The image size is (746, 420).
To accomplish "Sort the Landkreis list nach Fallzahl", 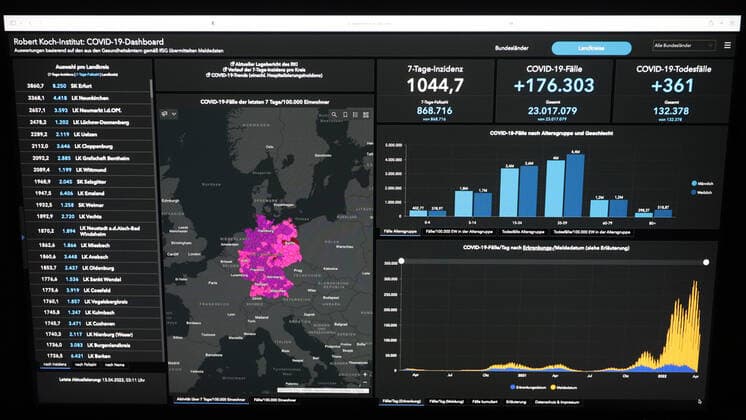I will [86, 365].
